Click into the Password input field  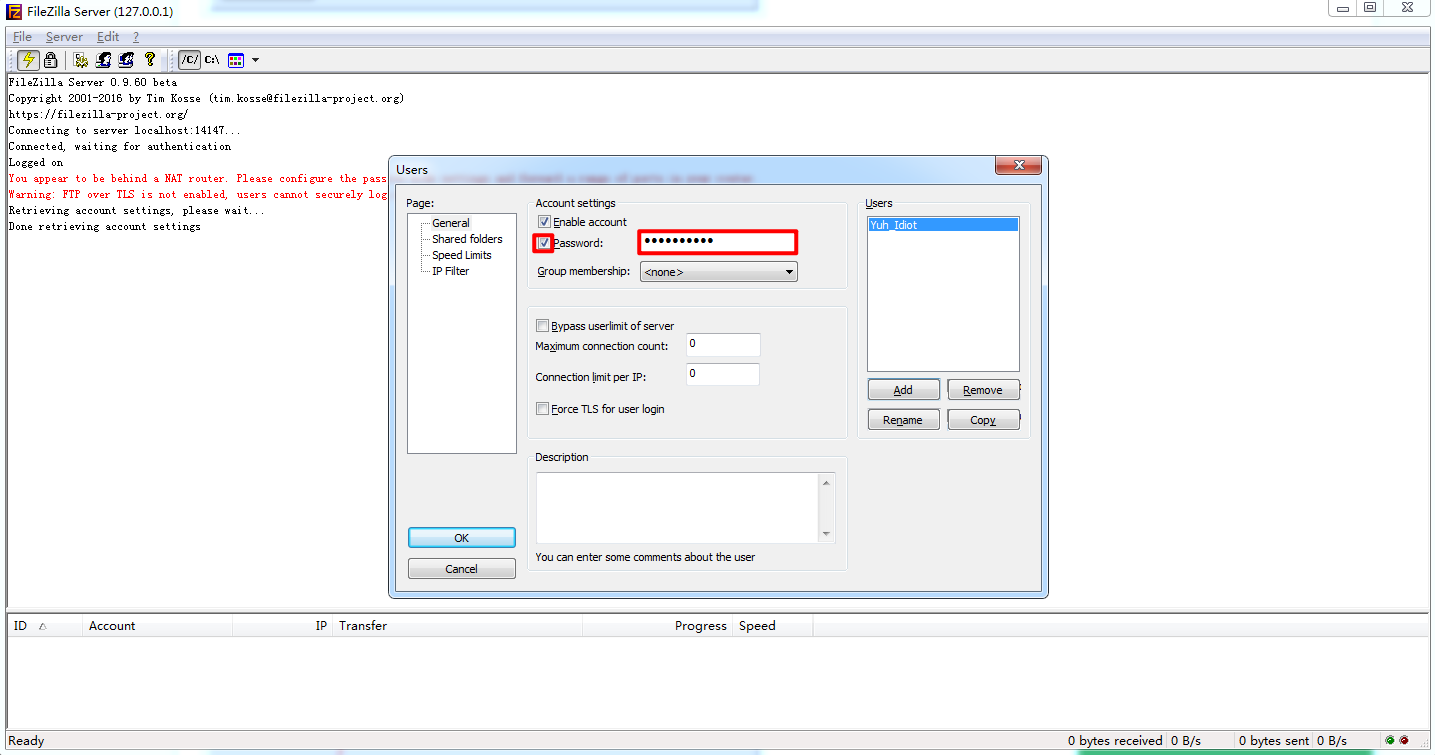718,242
